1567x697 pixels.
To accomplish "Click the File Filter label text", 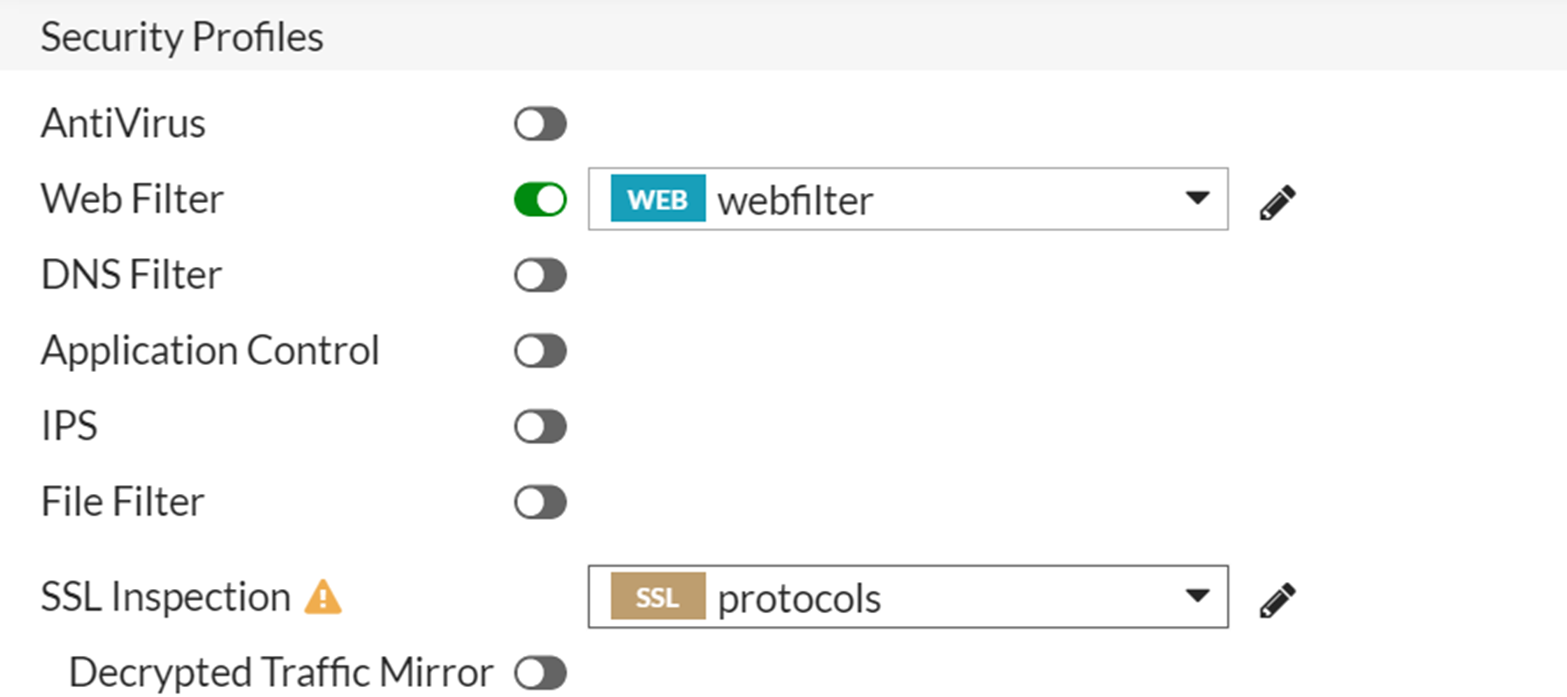I will [x=122, y=502].
